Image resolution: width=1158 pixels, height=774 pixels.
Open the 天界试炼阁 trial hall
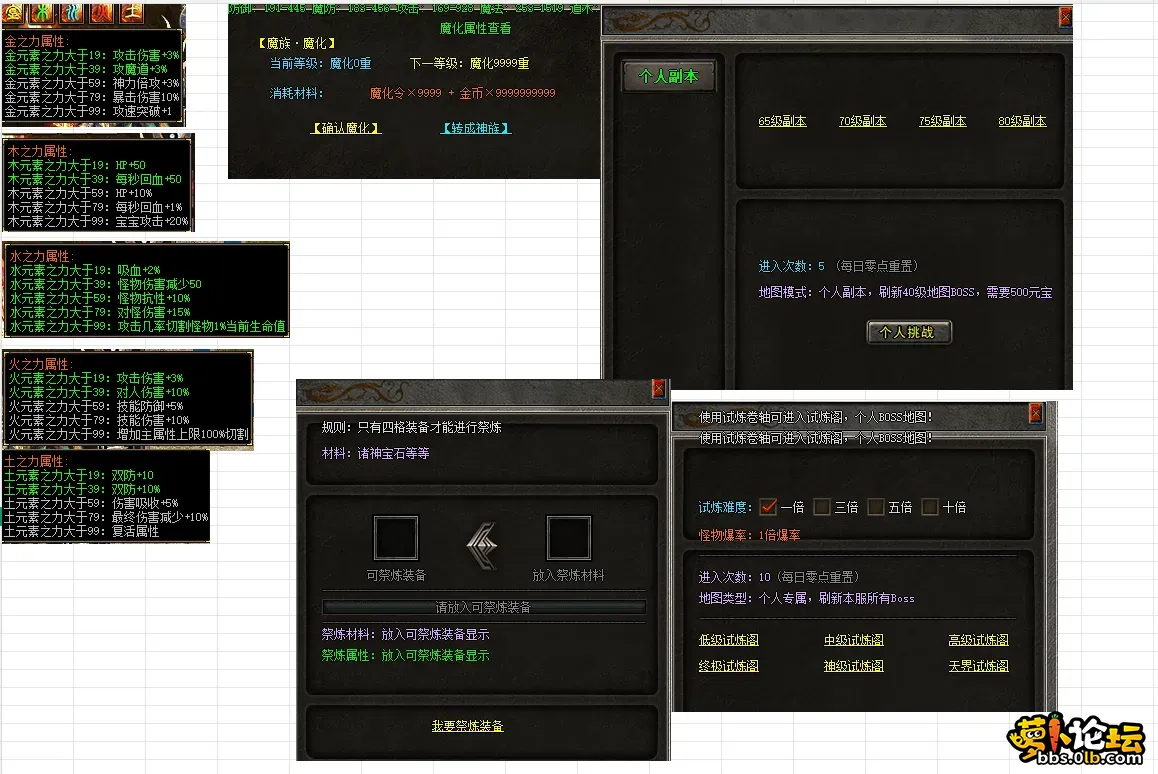[979, 666]
